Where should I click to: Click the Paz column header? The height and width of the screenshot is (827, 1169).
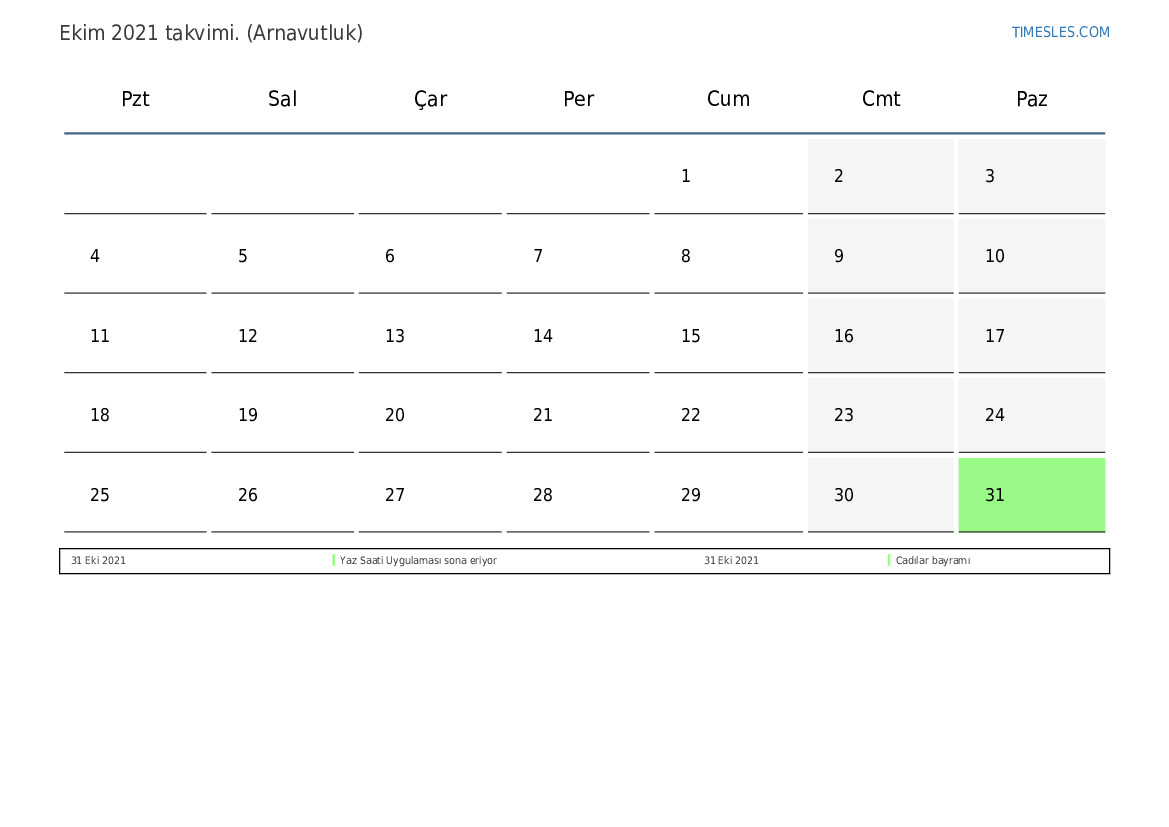(1031, 99)
